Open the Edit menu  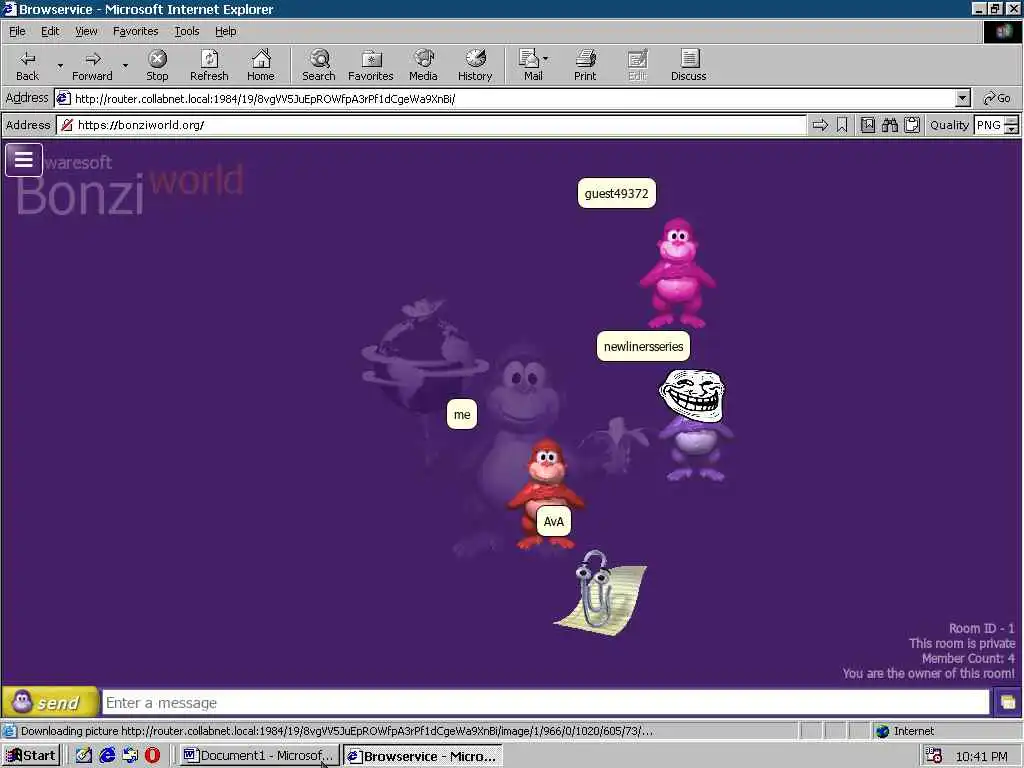[50, 31]
